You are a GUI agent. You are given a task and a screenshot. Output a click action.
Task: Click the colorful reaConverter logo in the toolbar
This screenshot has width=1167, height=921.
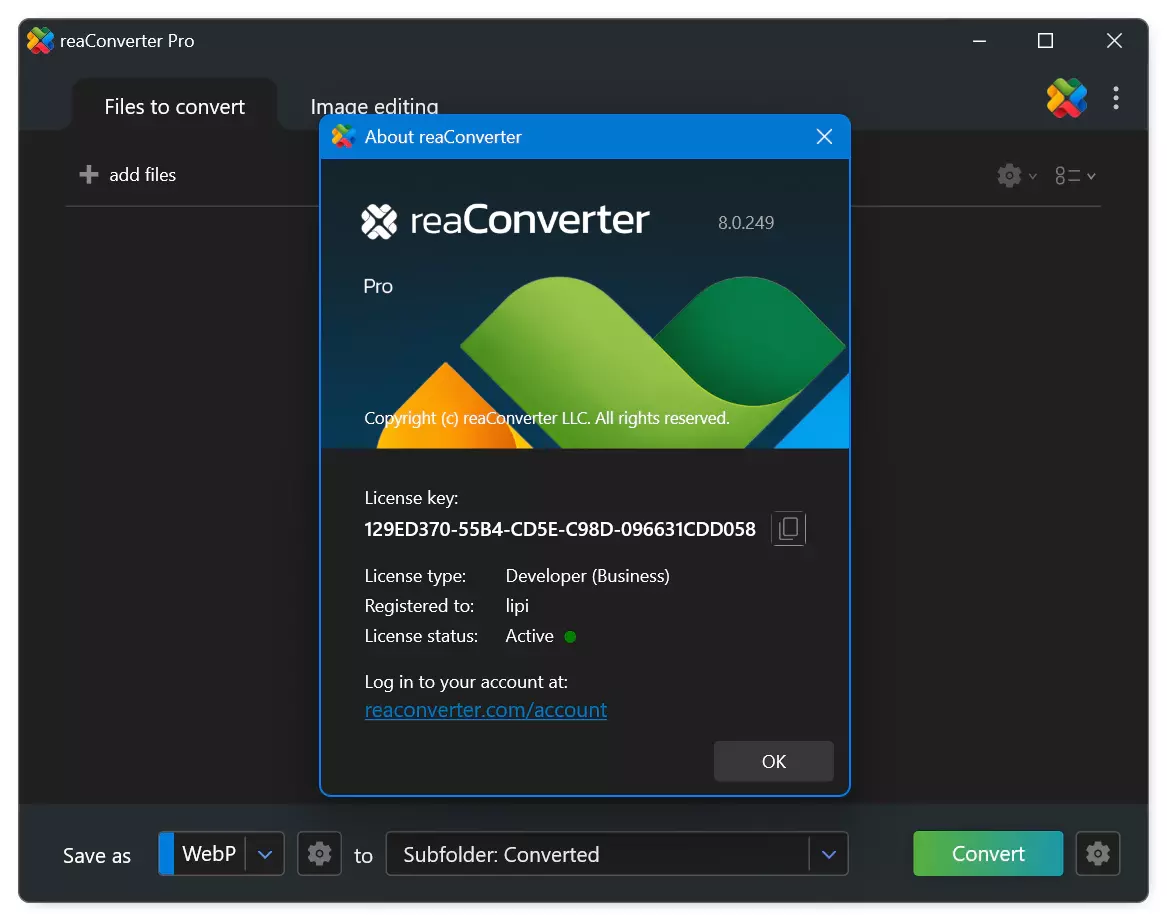click(1067, 98)
